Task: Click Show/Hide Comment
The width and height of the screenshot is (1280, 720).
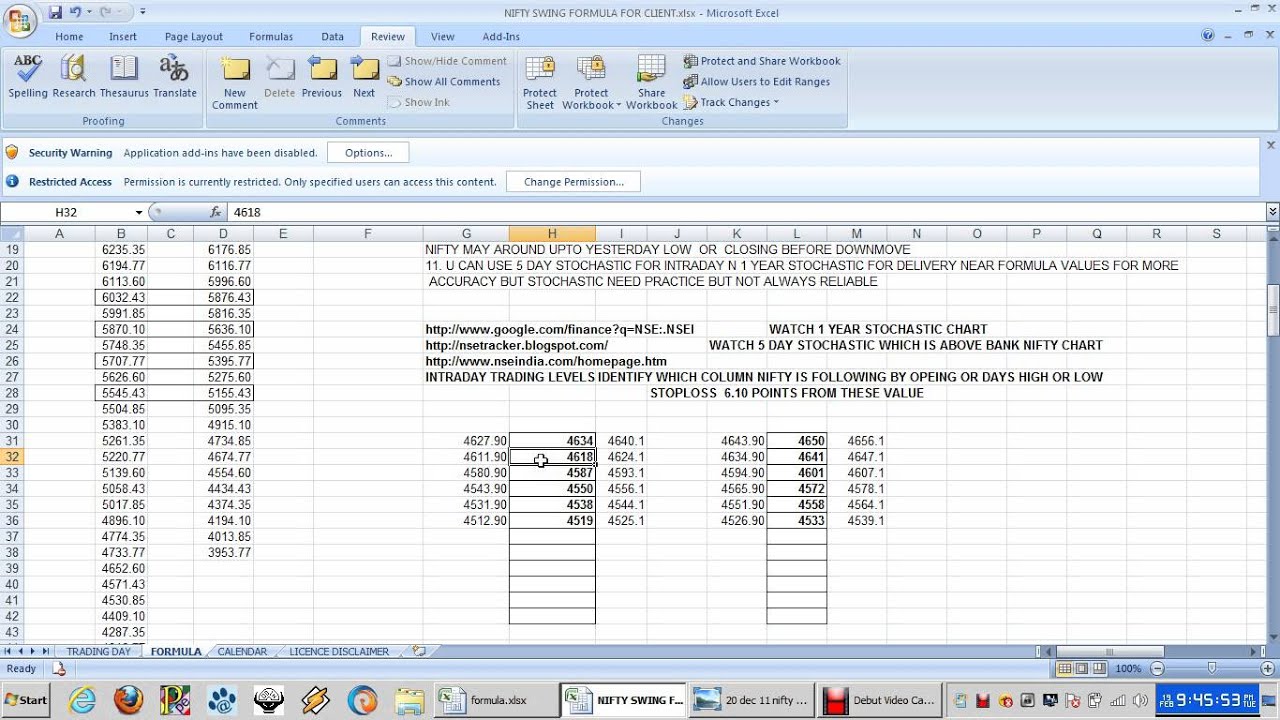Action: coord(447,61)
